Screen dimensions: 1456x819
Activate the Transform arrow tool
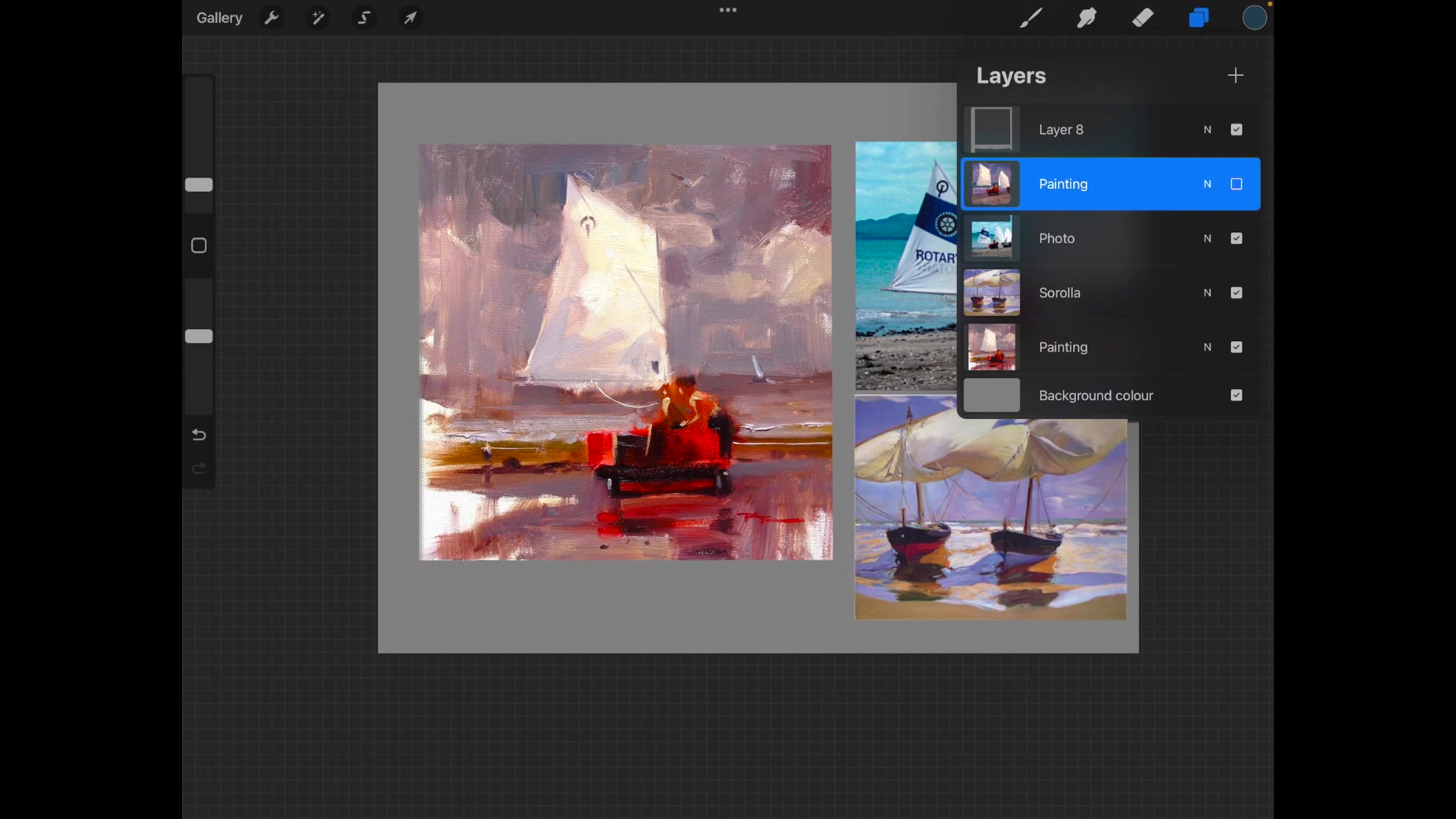(x=410, y=17)
